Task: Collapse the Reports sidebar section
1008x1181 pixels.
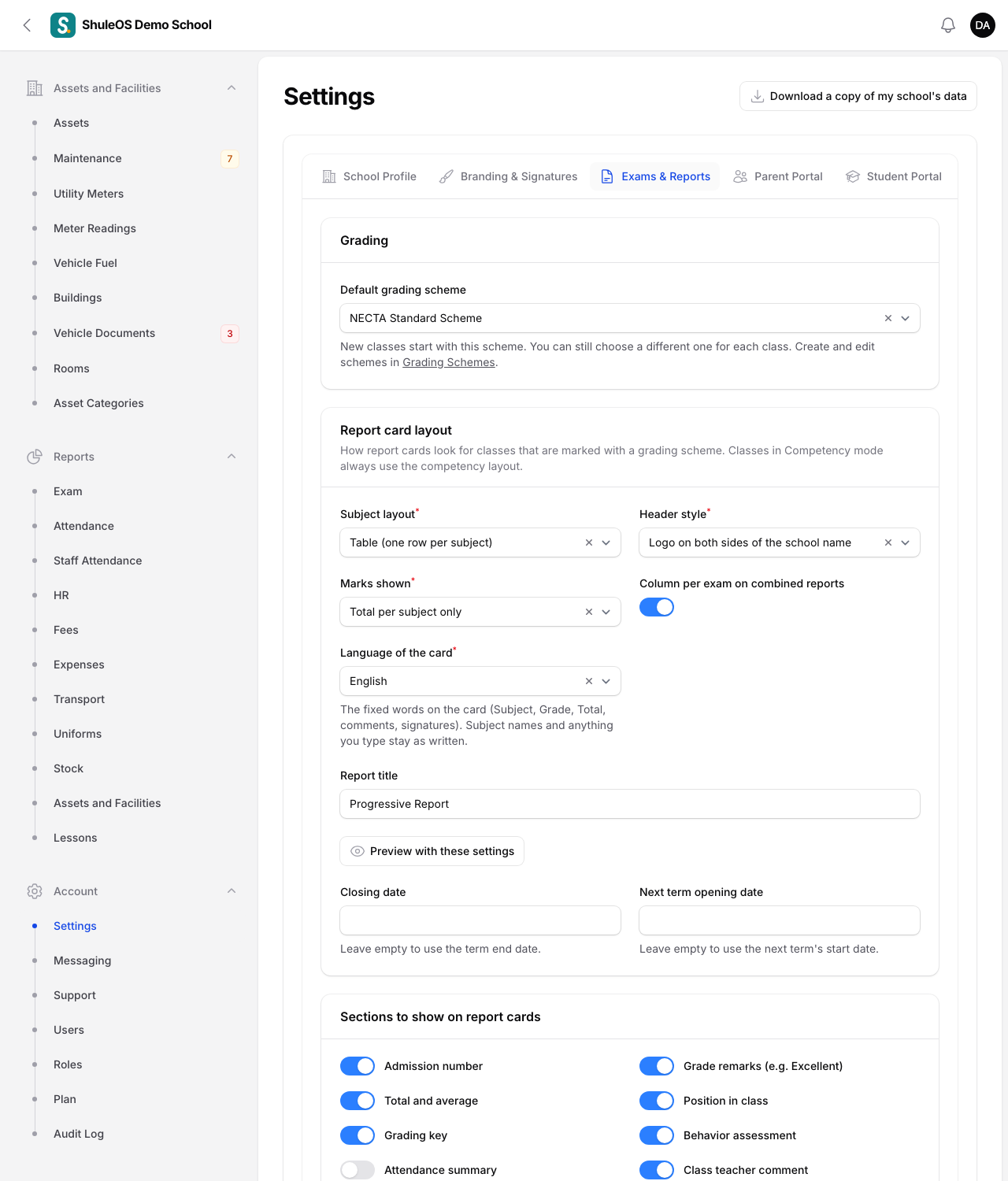Action: 232,457
